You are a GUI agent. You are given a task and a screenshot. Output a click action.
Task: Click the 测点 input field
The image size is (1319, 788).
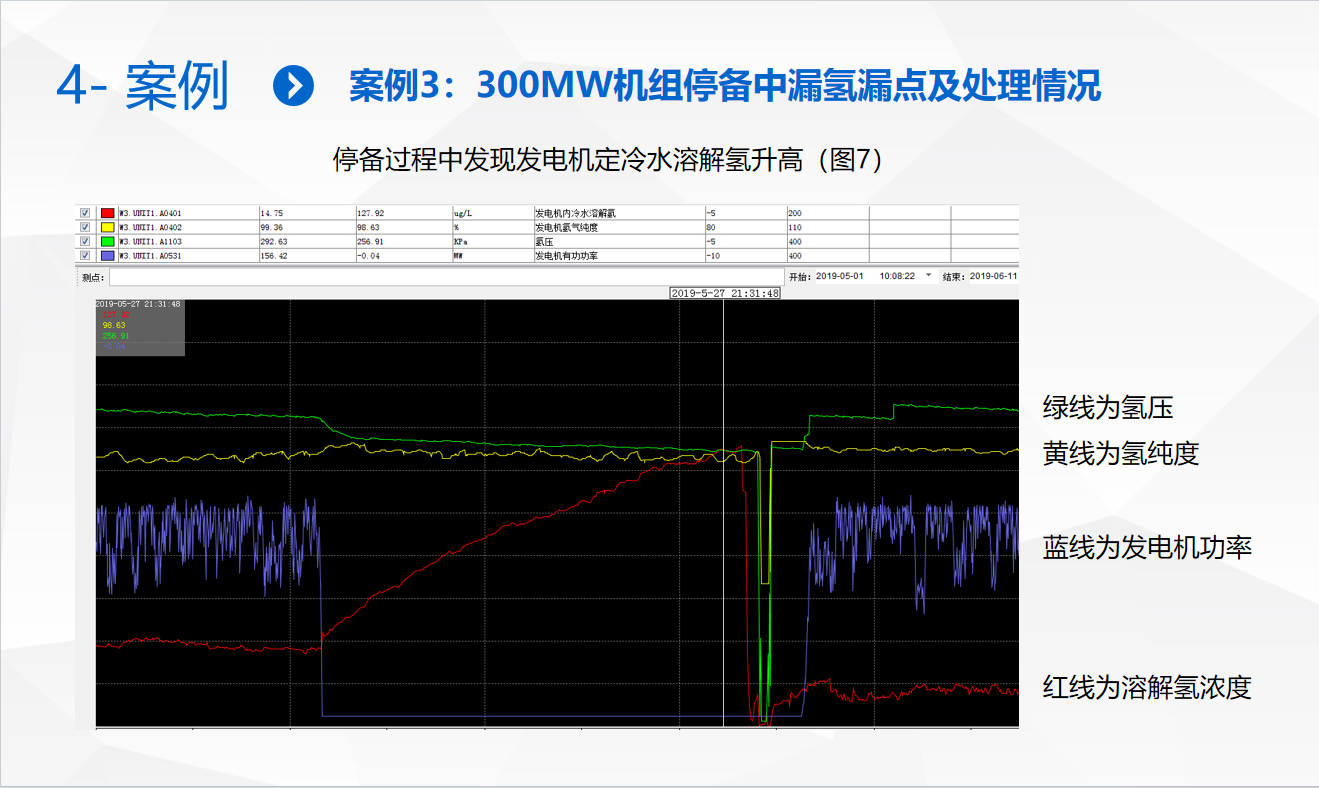tap(445, 277)
